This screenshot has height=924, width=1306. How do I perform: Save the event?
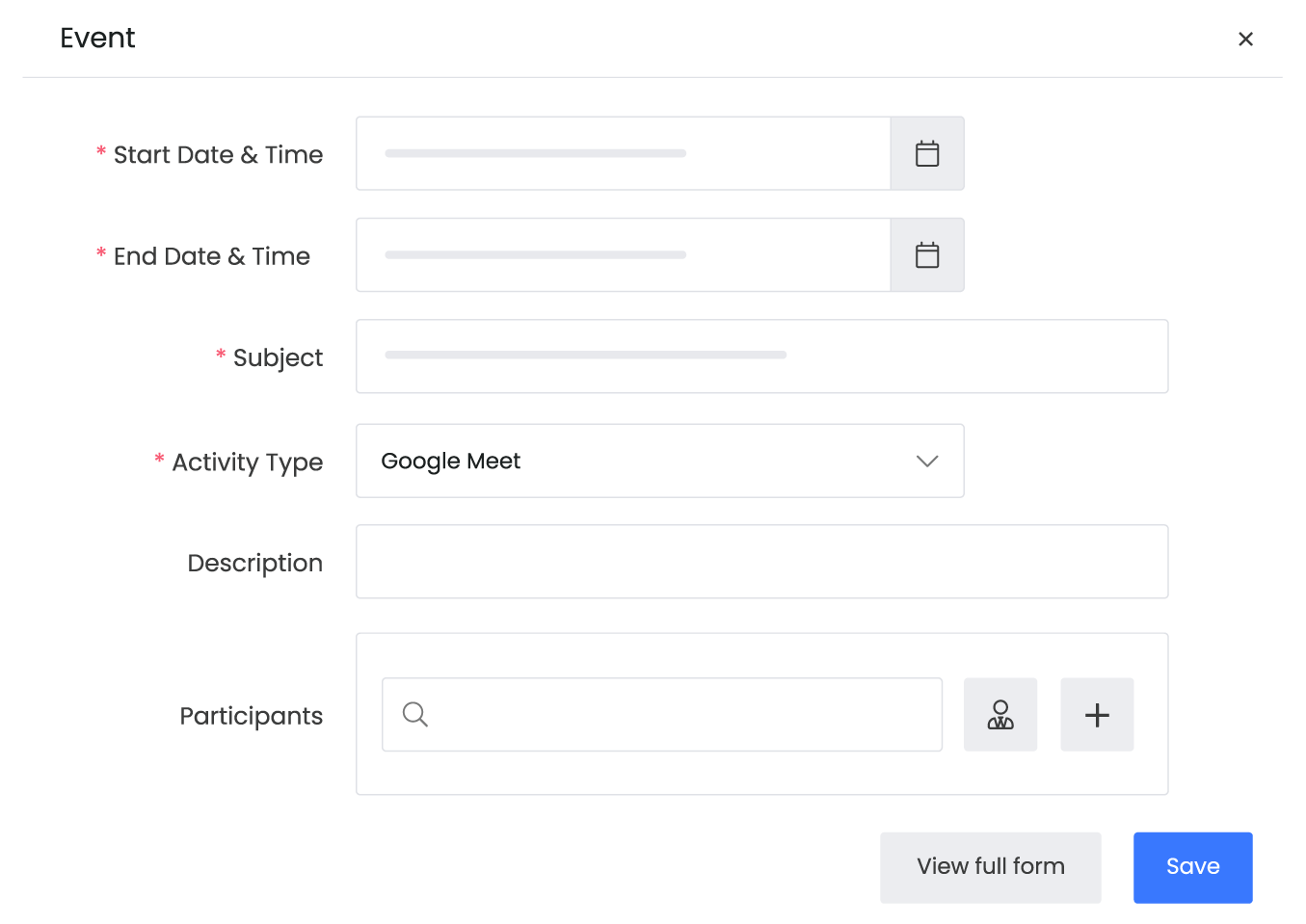(1192, 867)
